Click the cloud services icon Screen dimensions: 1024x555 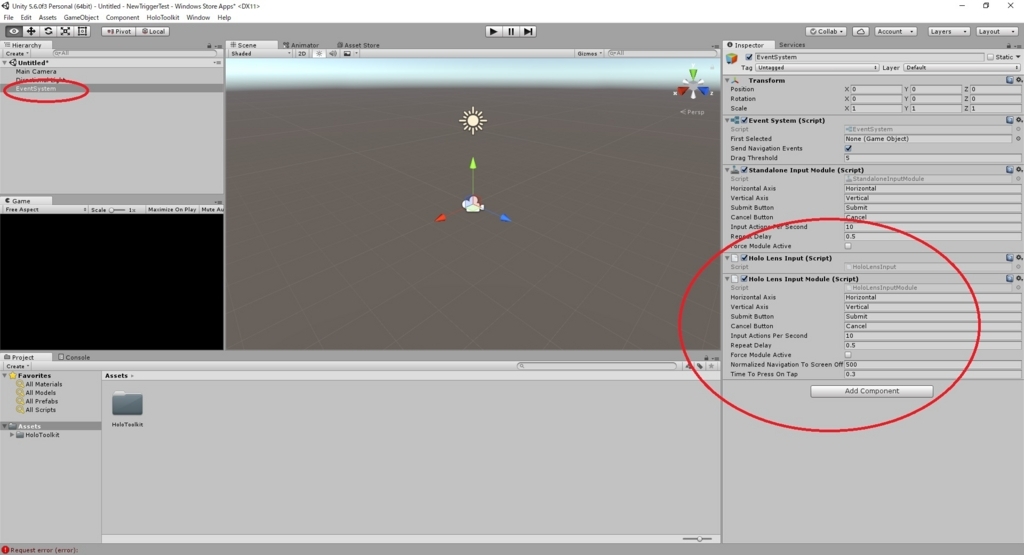(x=861, y=31)
